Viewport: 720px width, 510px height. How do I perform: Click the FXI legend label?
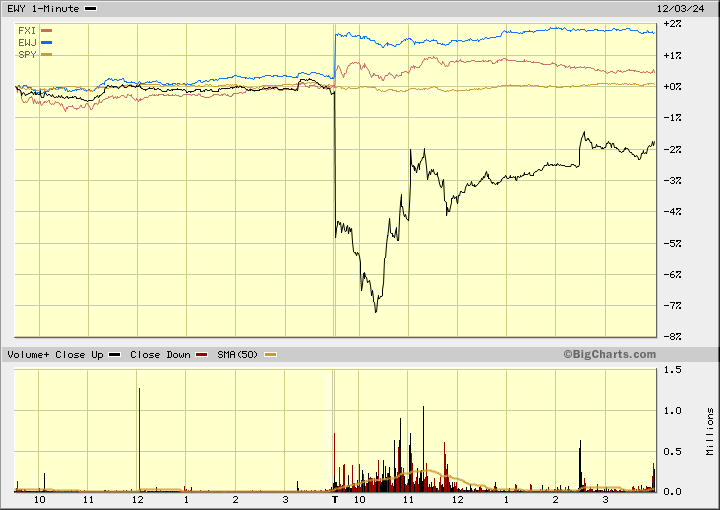coord(27,31)
